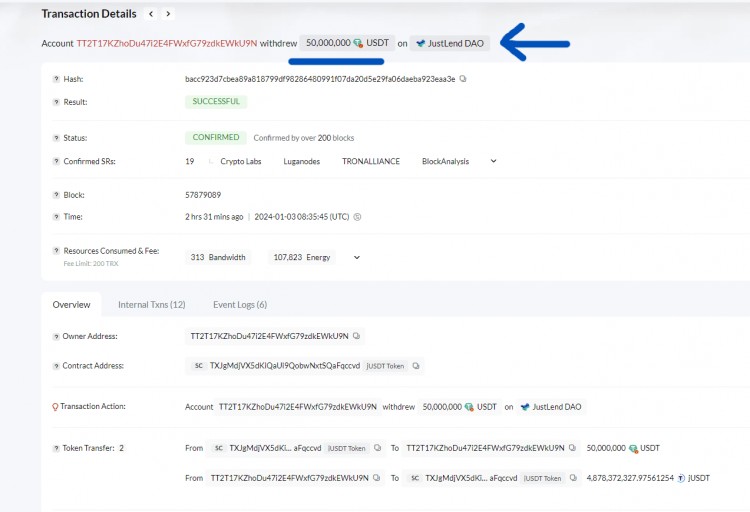
Task: Expand Resources Consumed details after Energy
Action: coord(357,257)
